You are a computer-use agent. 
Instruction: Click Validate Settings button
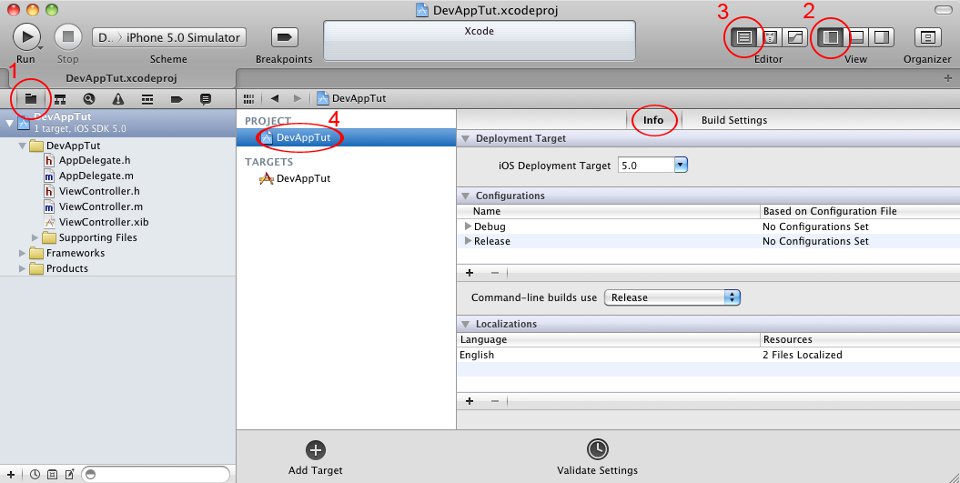(x=597, y=458)
